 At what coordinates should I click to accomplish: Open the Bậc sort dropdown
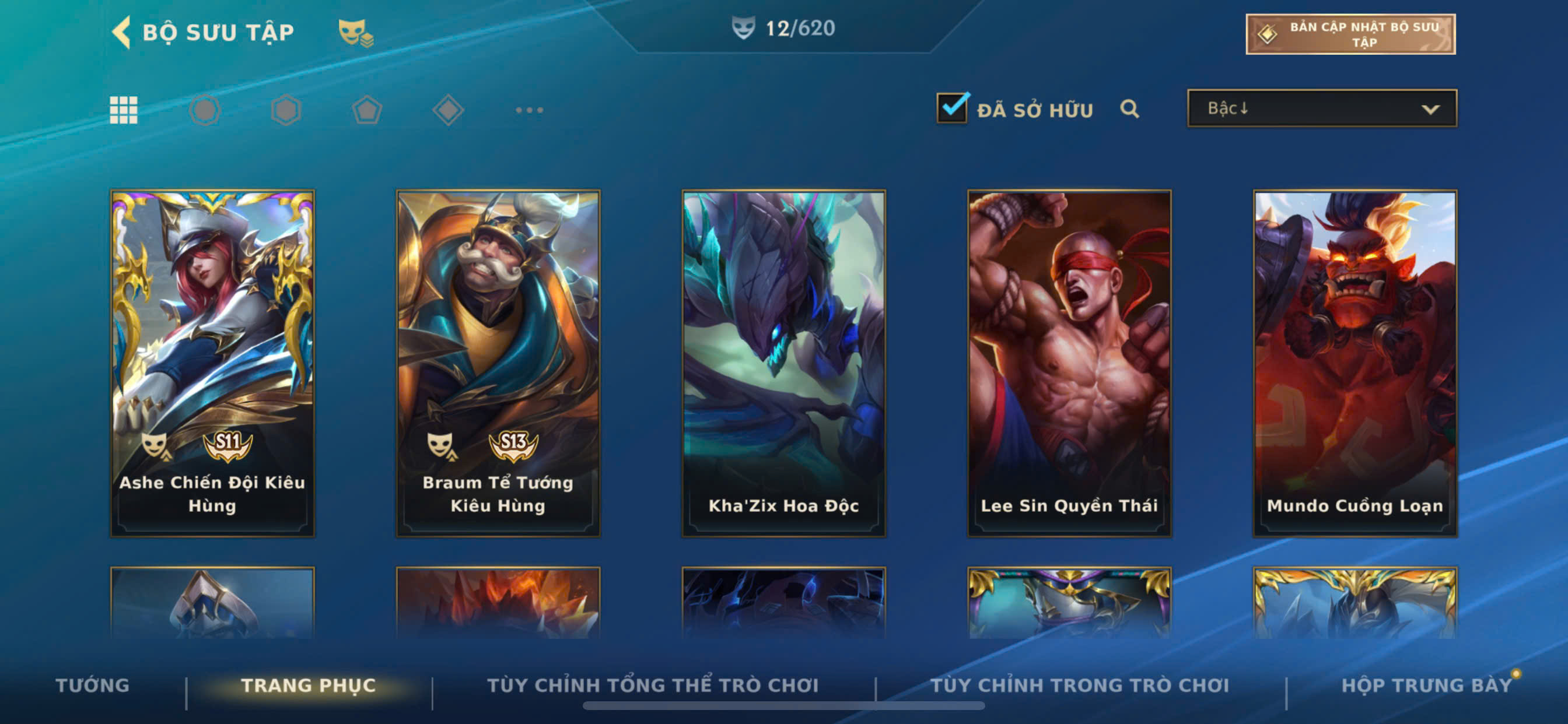[1321, 108]
